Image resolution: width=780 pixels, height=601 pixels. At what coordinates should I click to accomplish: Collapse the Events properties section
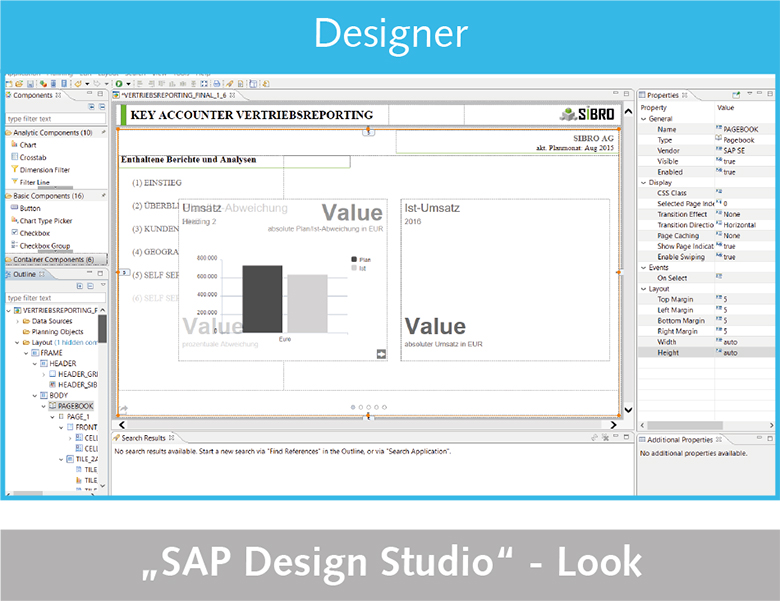644,268
